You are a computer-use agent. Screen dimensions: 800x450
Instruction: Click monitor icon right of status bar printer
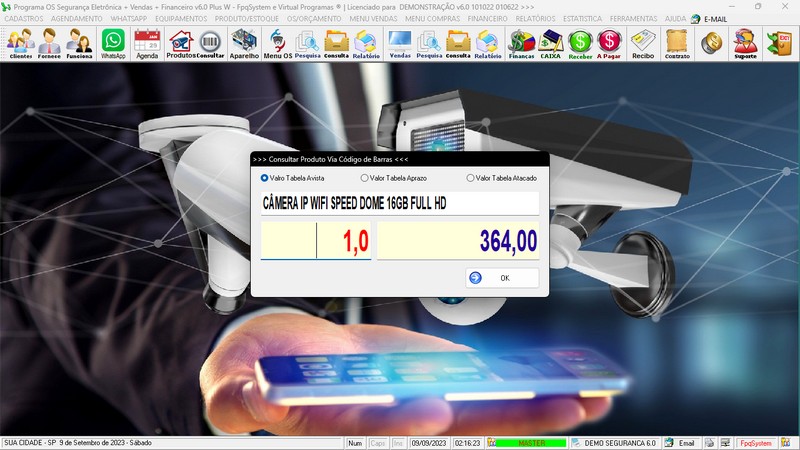click(725, 443)
